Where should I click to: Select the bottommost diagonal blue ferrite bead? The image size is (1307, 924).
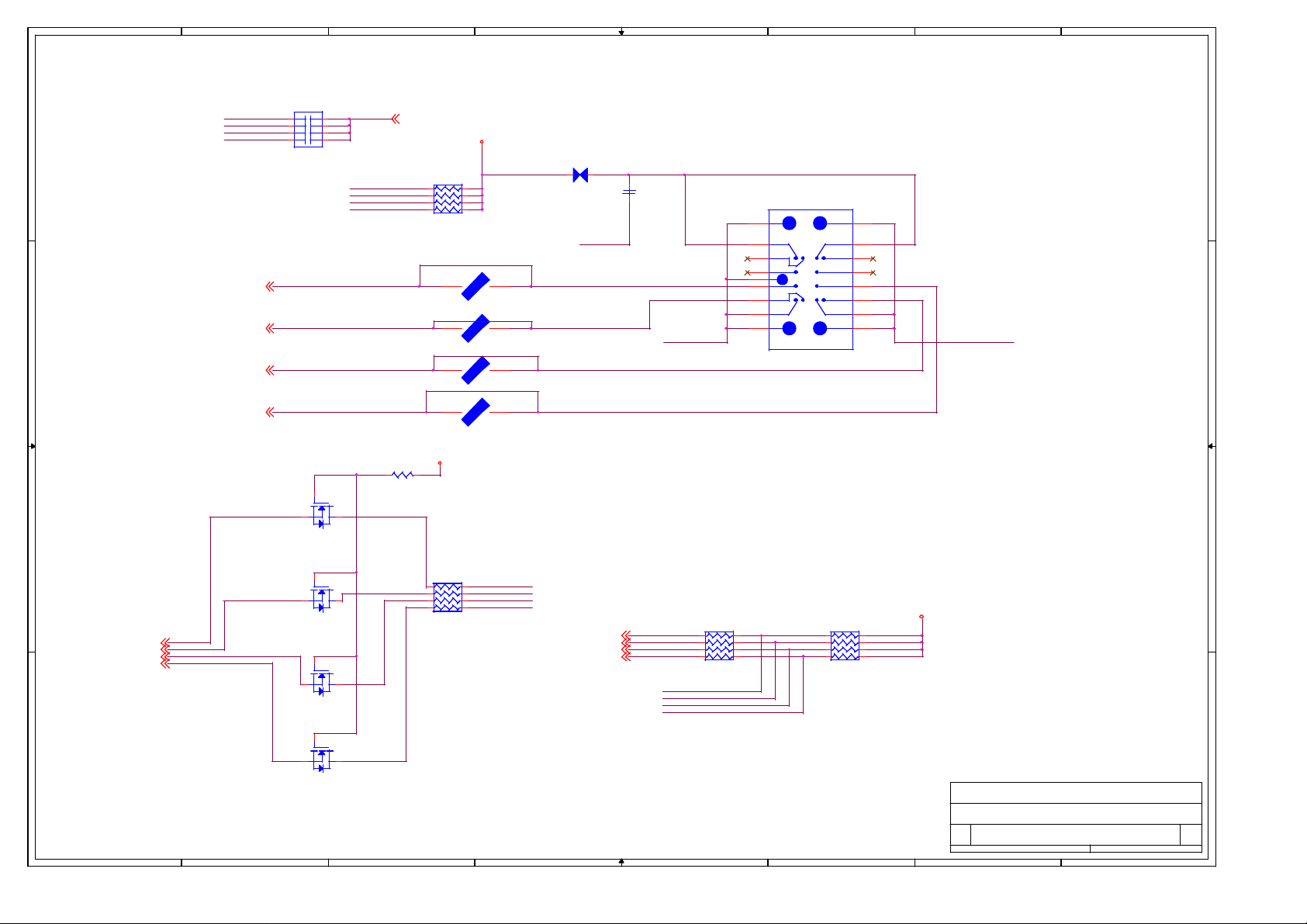click(x=475, y=412)
